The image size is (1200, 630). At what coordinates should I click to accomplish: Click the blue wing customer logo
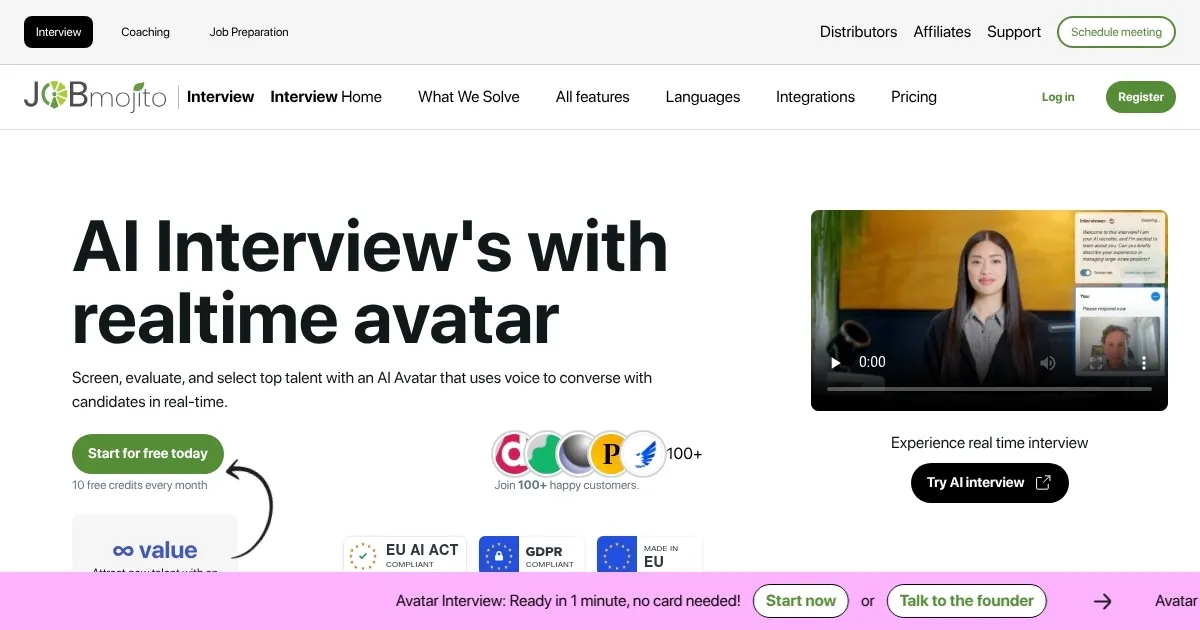point(643,454)
